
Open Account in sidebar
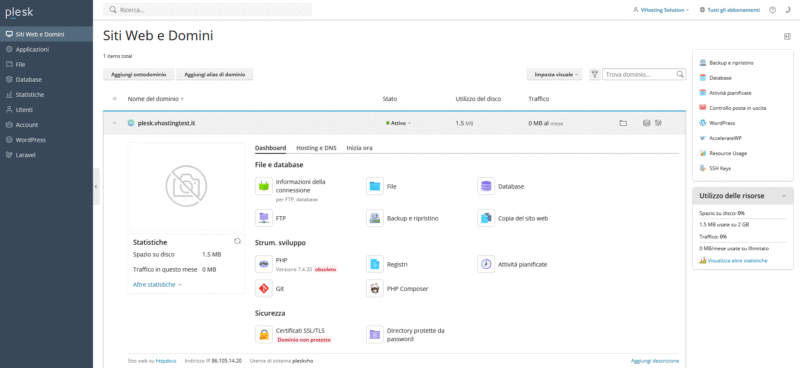[x=46, y=125]
